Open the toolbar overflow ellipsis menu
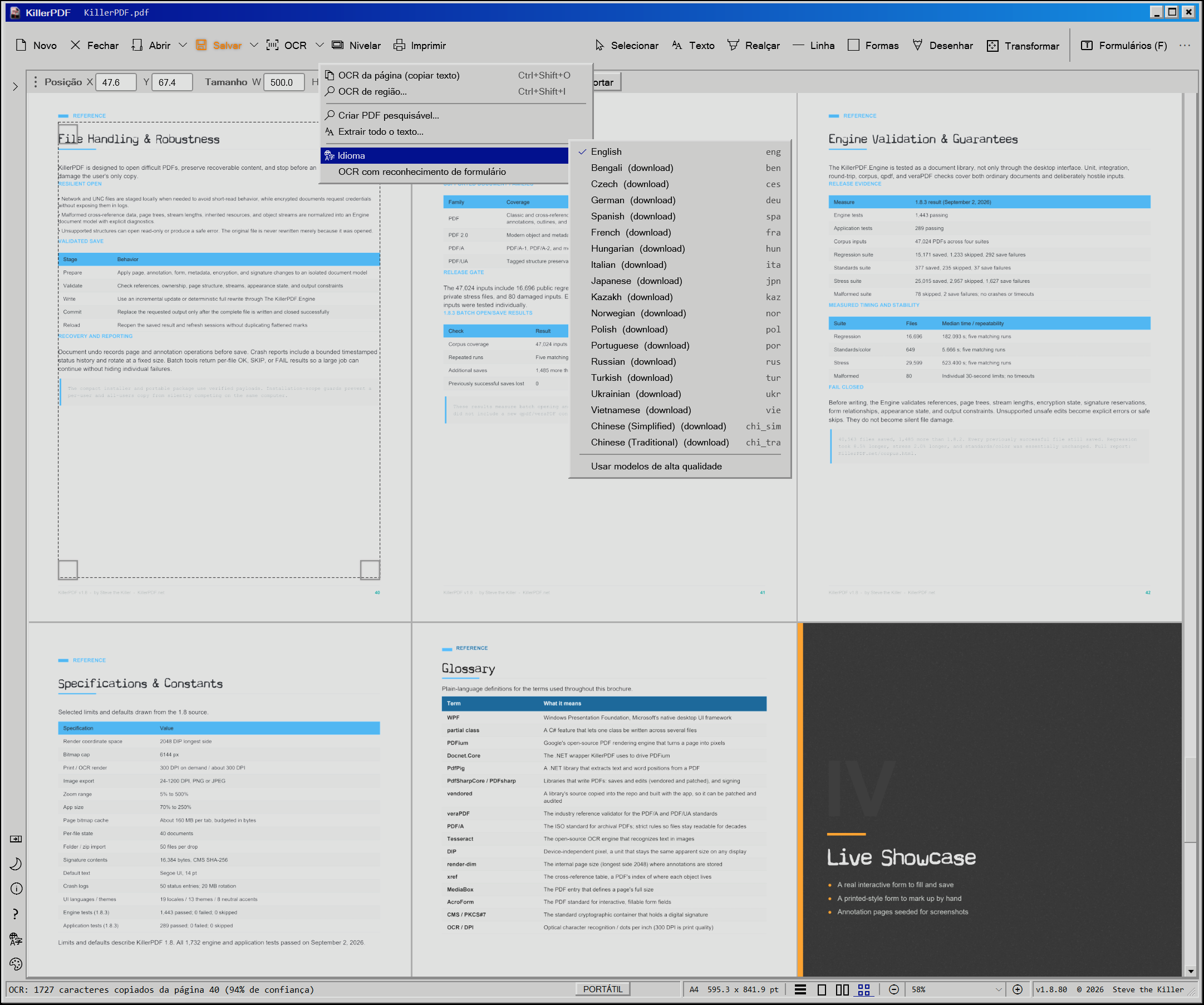Viewport: 1204px width, 1005px height. (x=1185, y=45)
